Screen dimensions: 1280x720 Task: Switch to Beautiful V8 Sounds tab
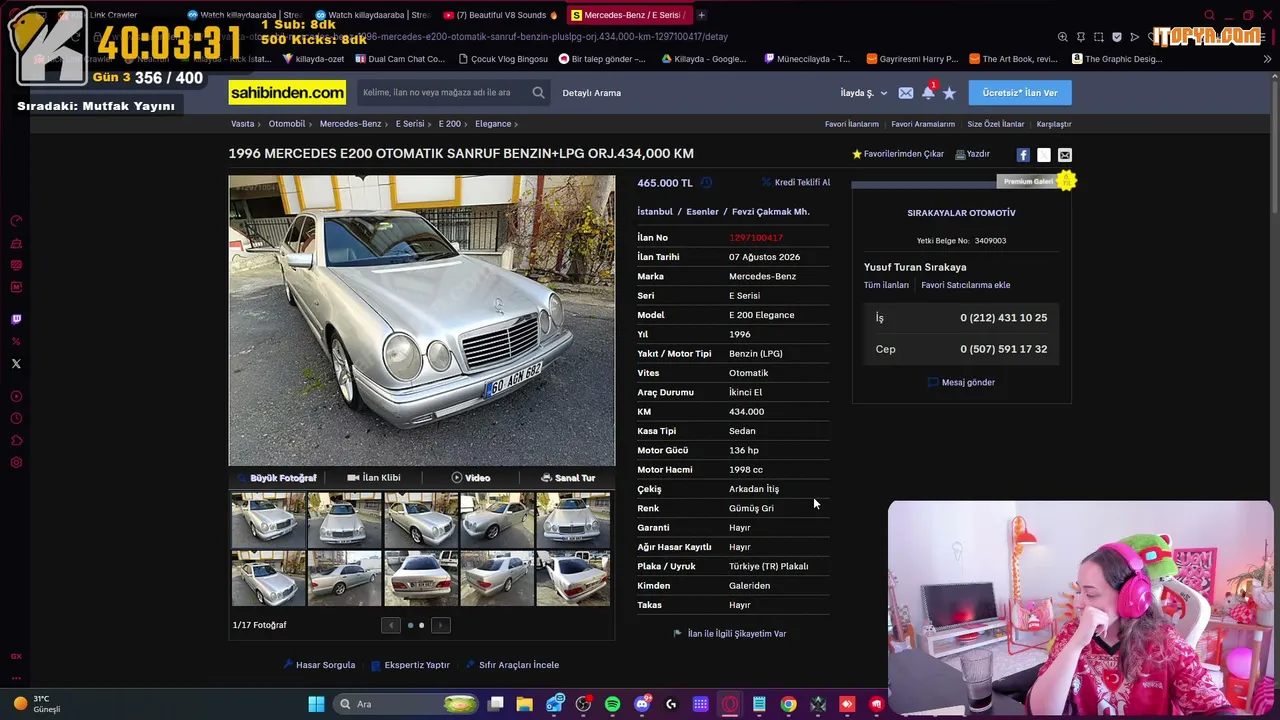501,15
